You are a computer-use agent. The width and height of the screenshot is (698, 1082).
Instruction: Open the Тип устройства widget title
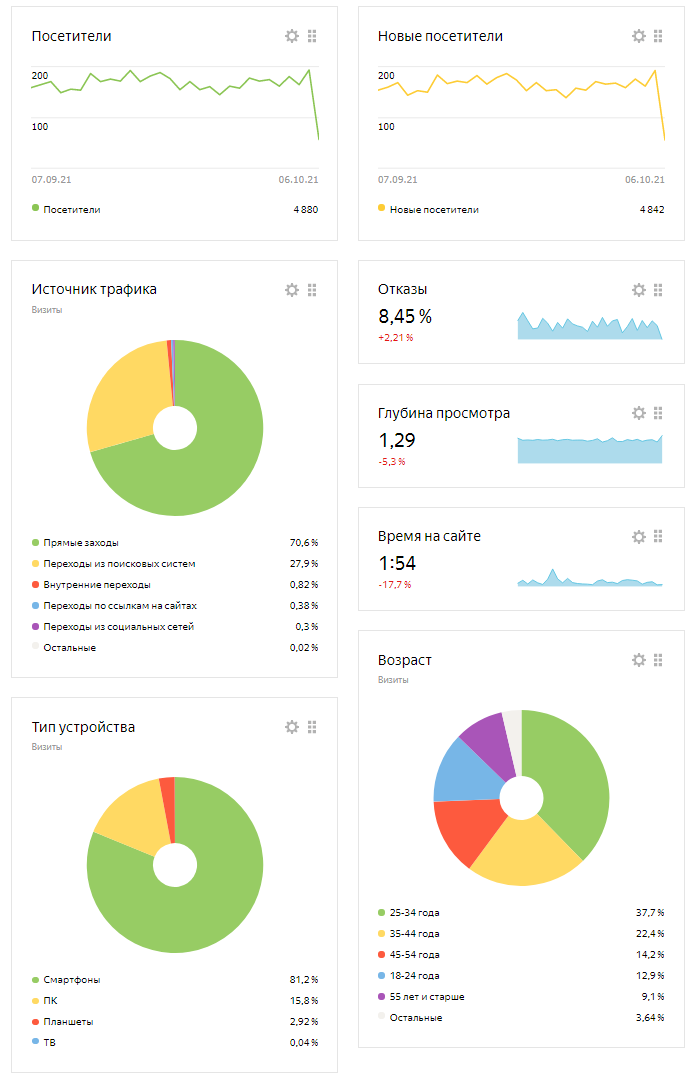pos(83,727)
